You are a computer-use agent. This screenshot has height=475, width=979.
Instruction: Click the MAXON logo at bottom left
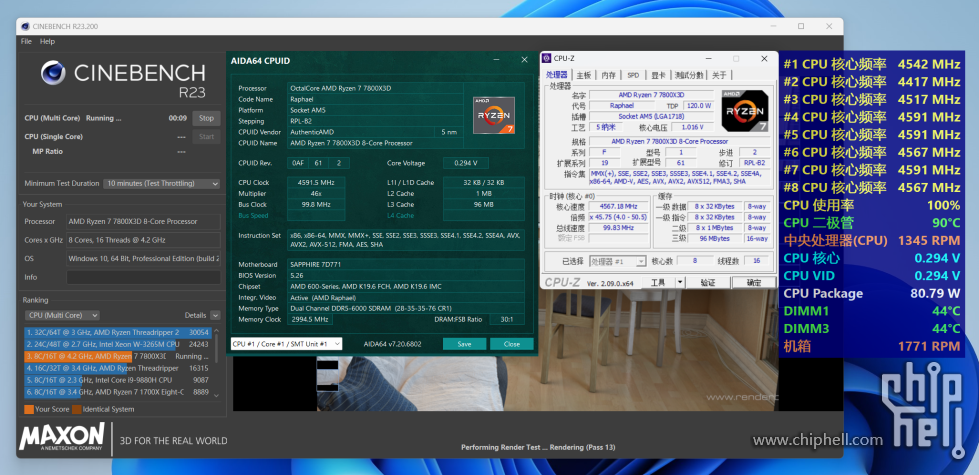(62, 438)
